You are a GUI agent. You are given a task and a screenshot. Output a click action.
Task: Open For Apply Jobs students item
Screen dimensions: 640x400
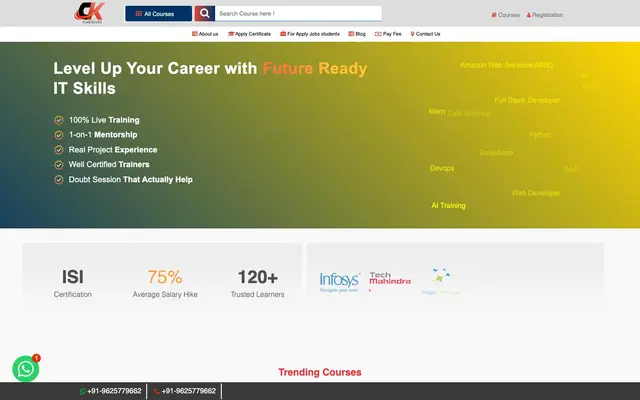click(310, 34)
